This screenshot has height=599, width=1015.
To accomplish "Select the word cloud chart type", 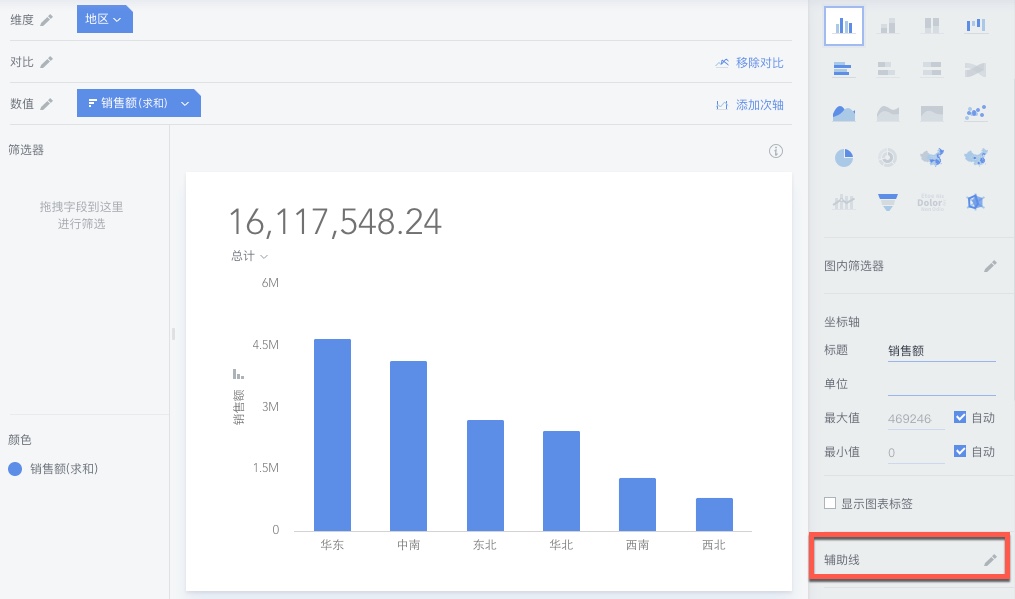I will [x=931, y=202].
